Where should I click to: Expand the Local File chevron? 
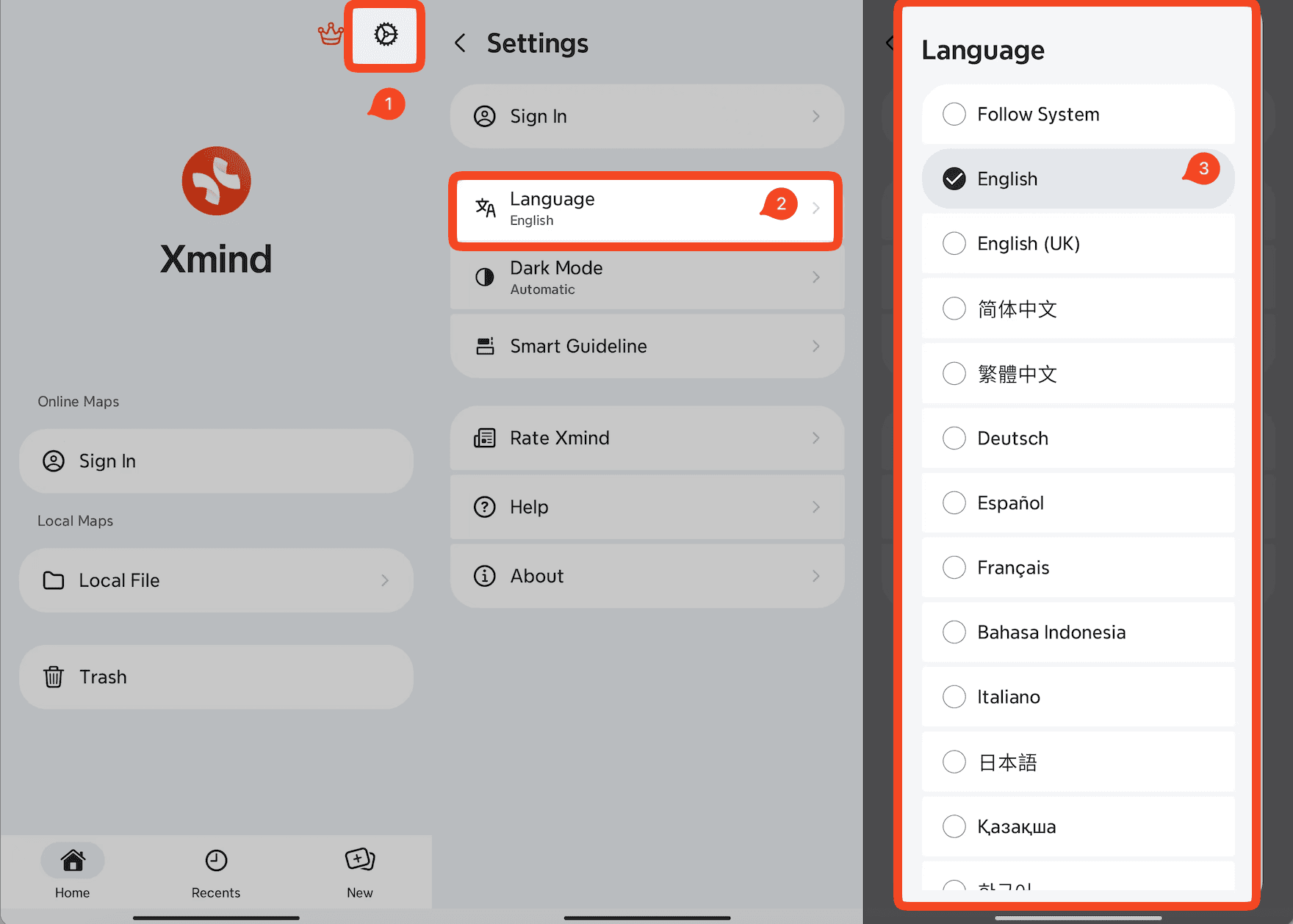click(x=385, y=580)
